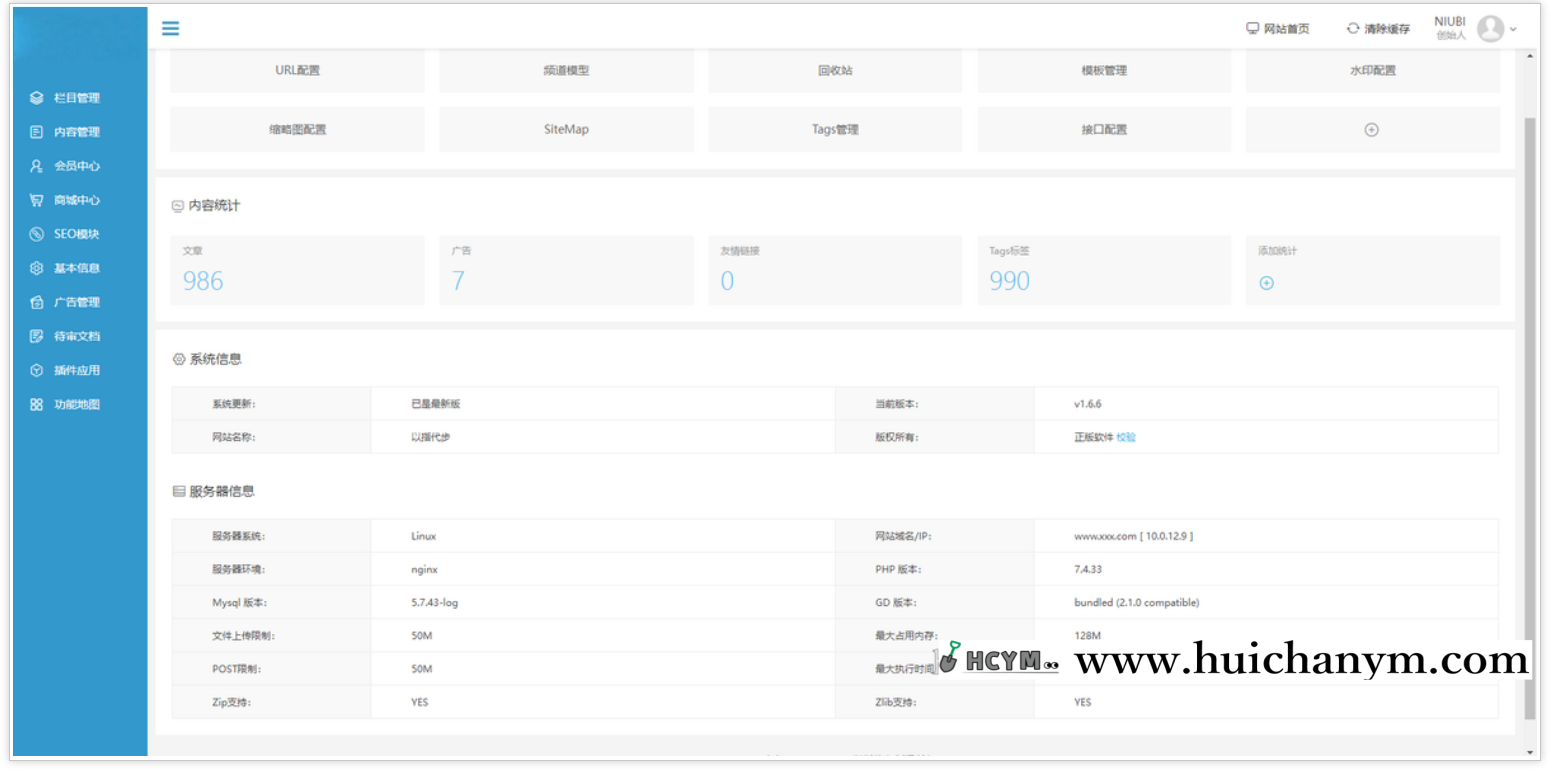Add a new shortcut via the ⊕ card
The height and width of the screenshot is (771, 1549).
1371,129
